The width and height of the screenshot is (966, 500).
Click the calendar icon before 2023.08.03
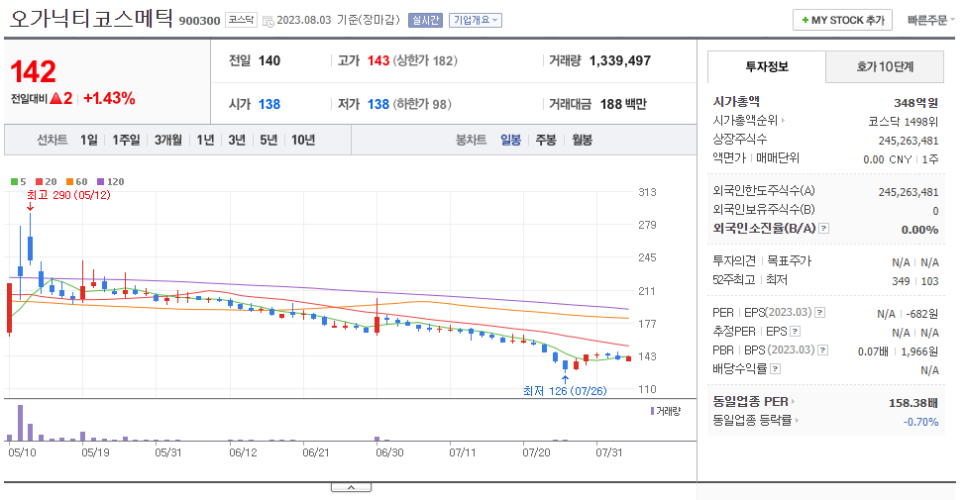[267, 21]
